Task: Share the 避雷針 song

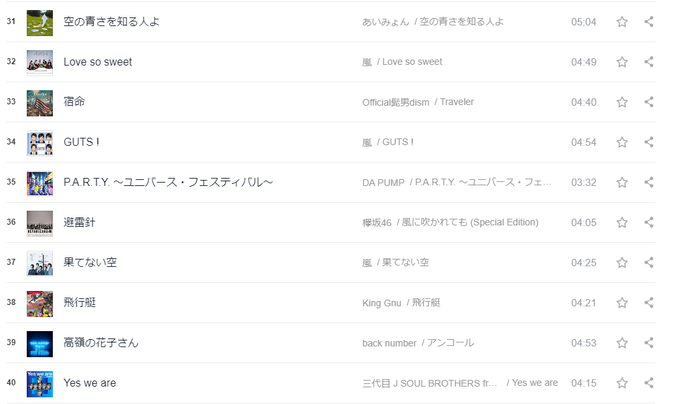Action: pyautogui.click(x=649, y=222)
